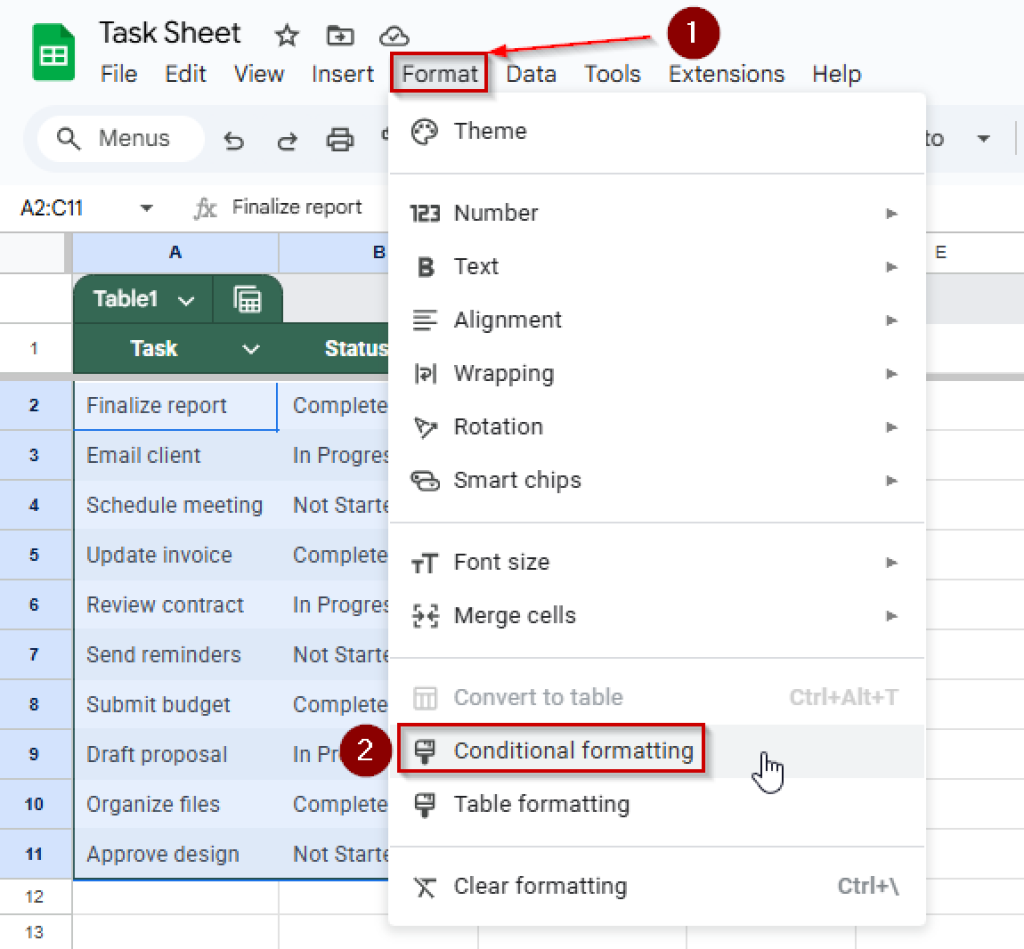Expand the Table1 name dropdown

tap(185, 300)
